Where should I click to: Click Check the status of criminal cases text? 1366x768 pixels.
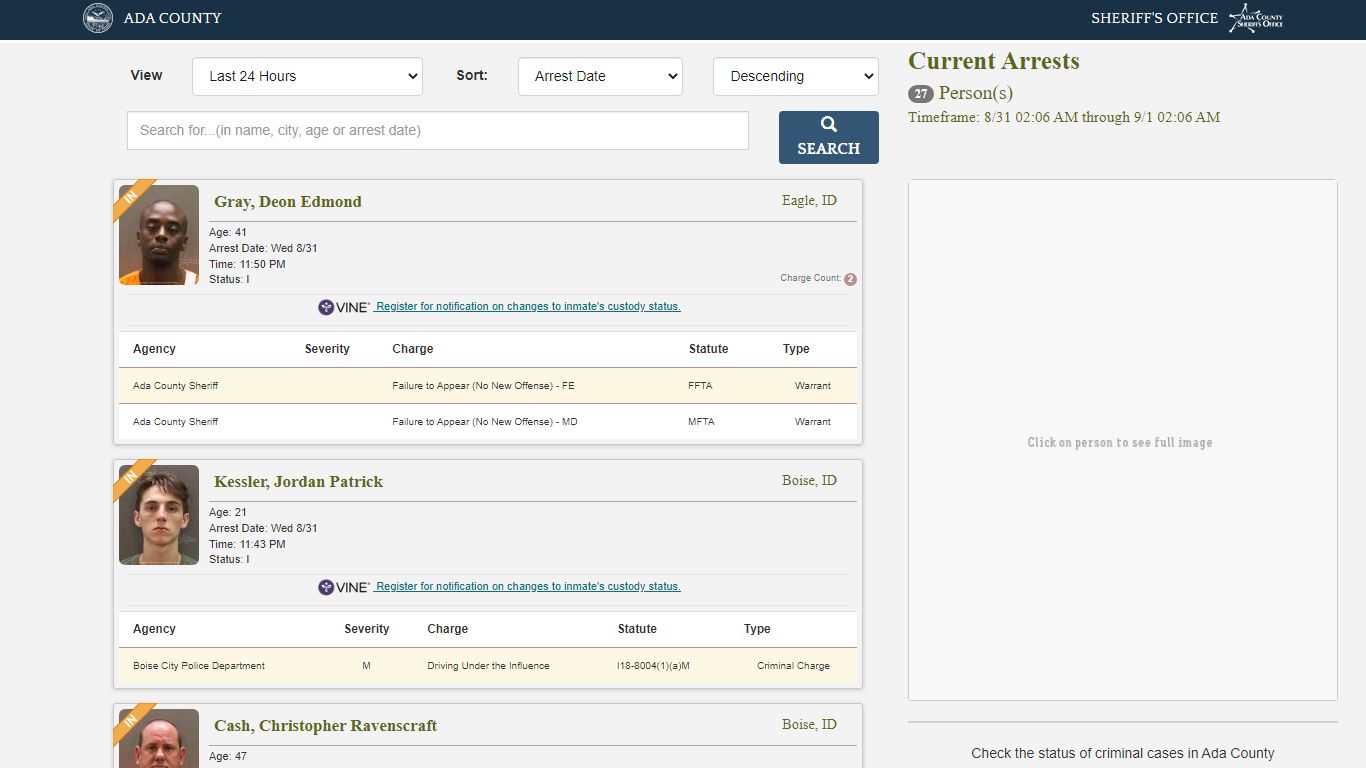1123,754
